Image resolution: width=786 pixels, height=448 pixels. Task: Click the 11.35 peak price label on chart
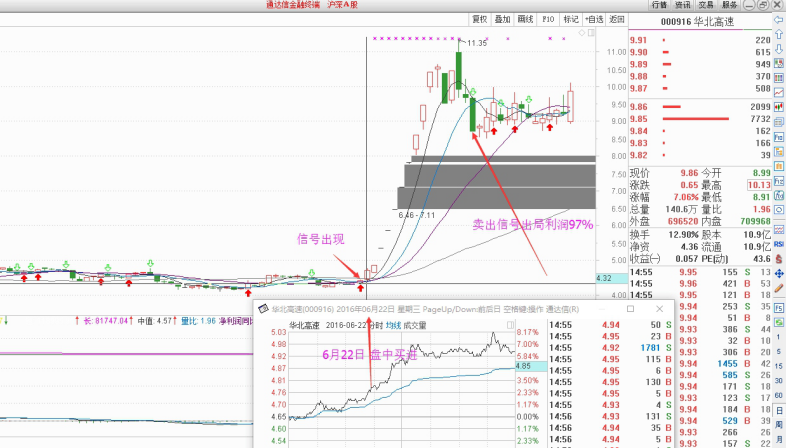pos(476,43)
